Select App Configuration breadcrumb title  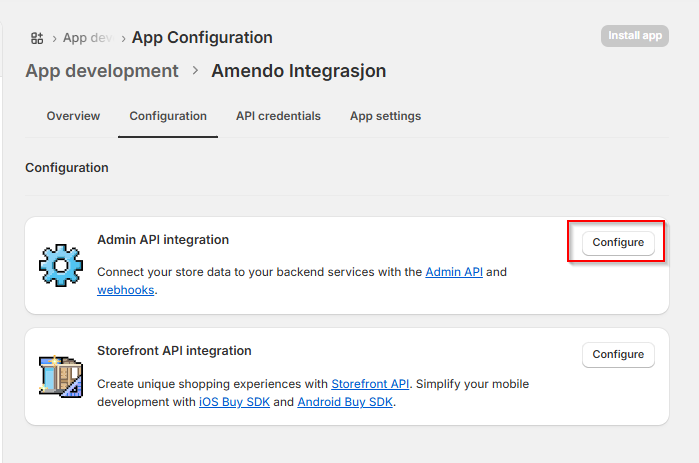click(202, 38)
